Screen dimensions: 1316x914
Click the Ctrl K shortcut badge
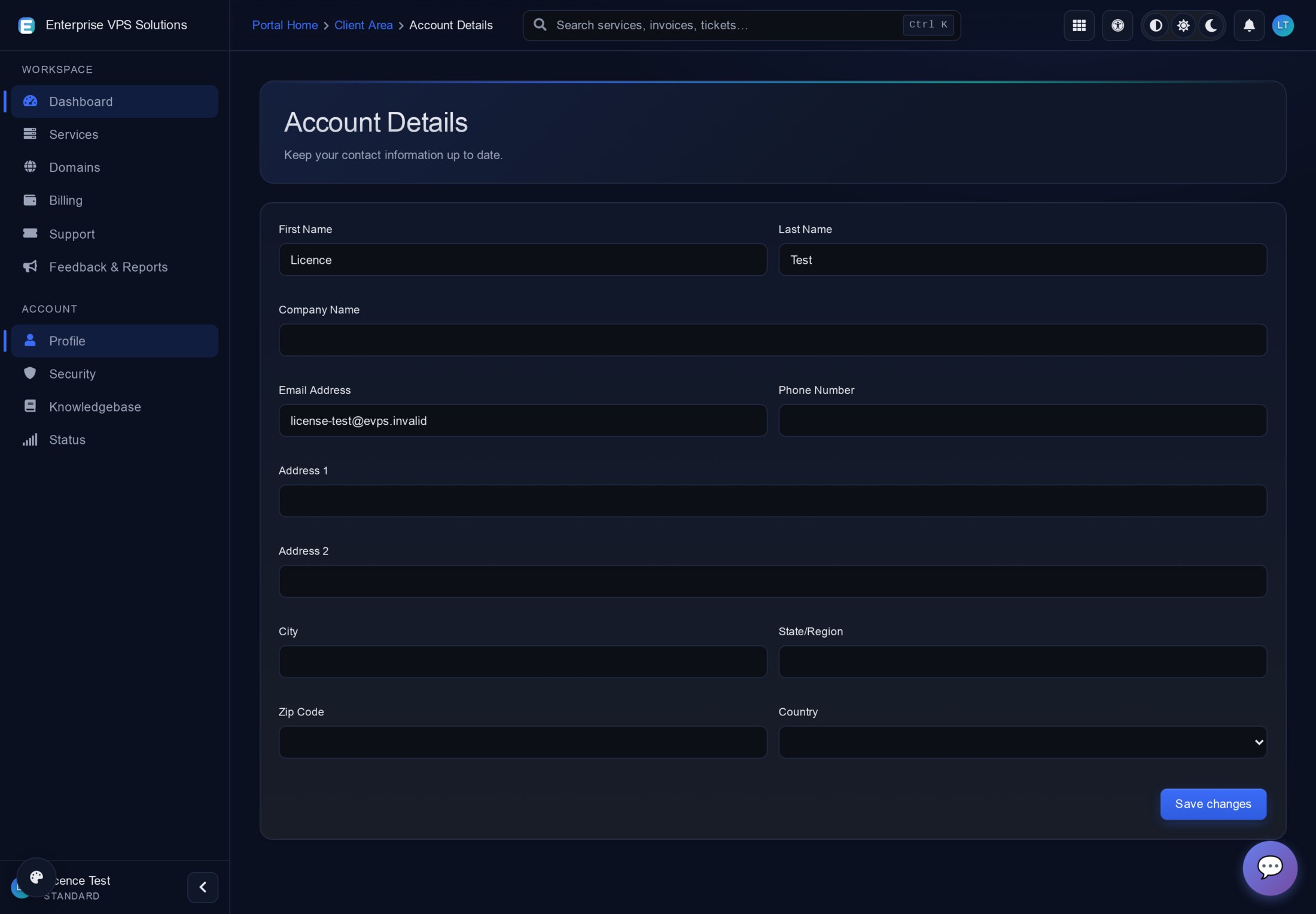(x=928, y=25)
